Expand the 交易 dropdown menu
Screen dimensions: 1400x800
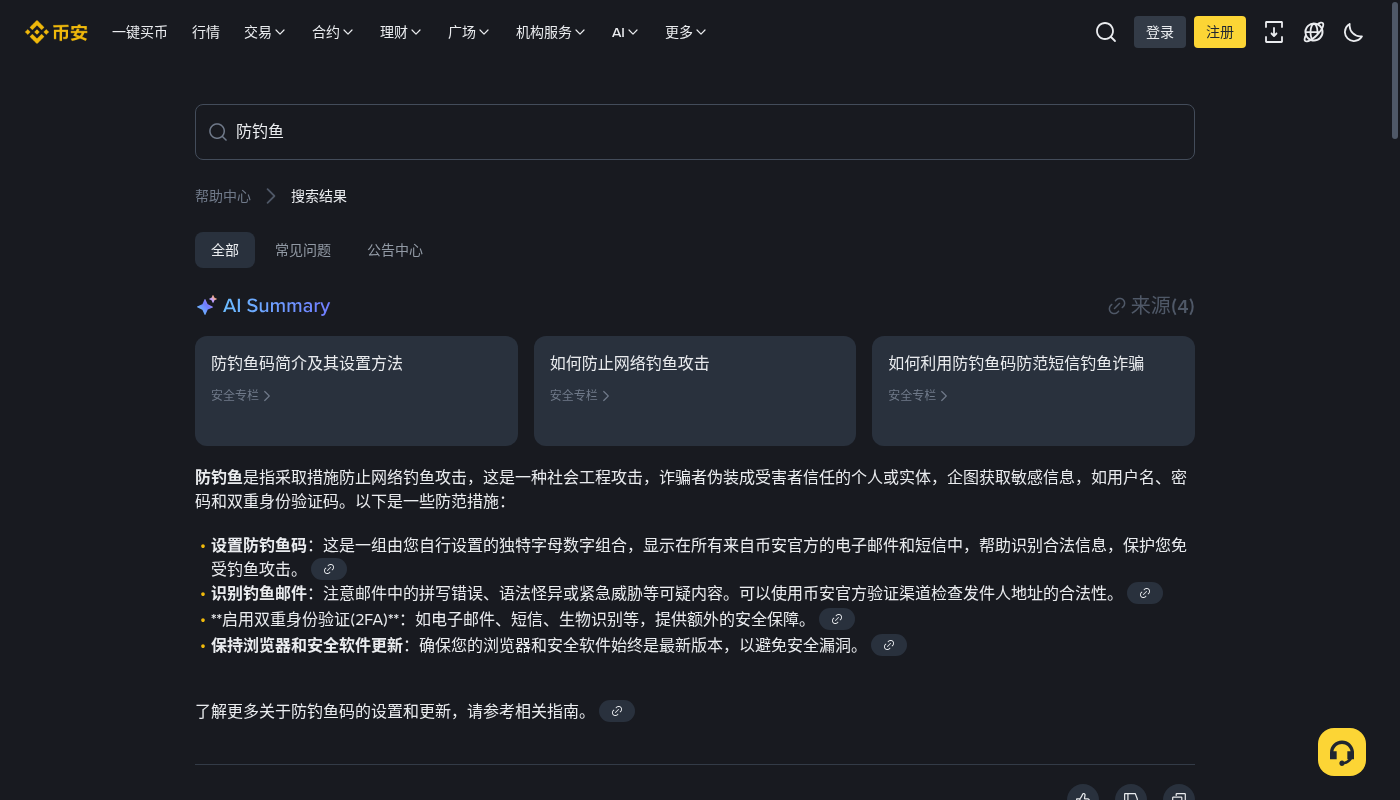265,32
